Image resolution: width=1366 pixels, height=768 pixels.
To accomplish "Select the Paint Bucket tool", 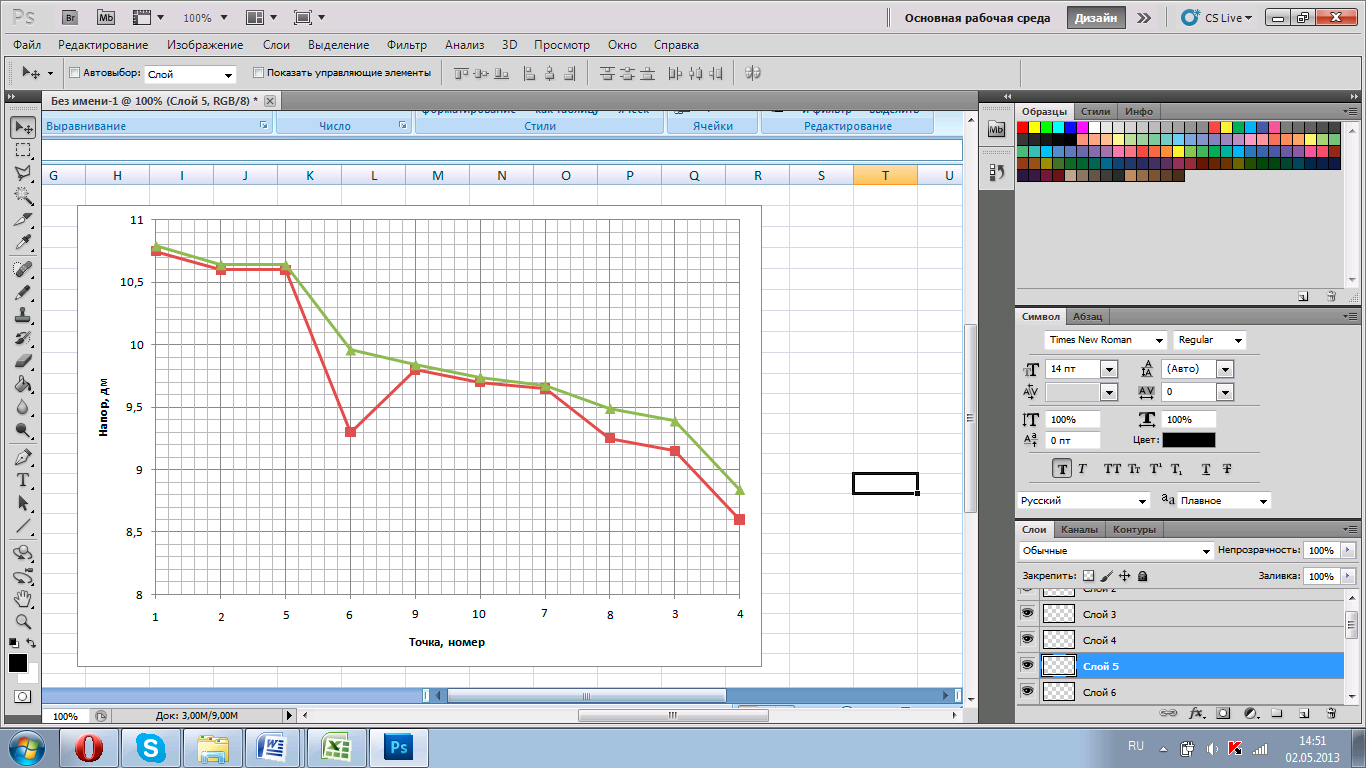I will tap(23, 384).
